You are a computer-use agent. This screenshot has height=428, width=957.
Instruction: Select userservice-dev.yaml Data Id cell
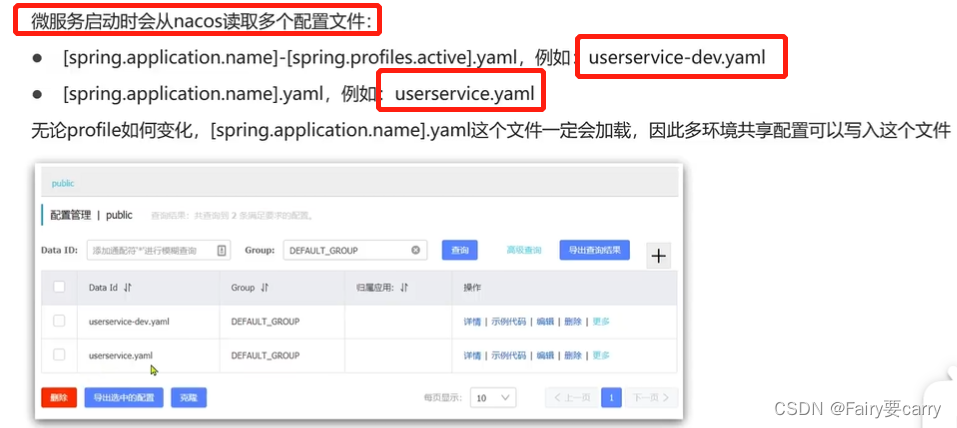[129, 321]
